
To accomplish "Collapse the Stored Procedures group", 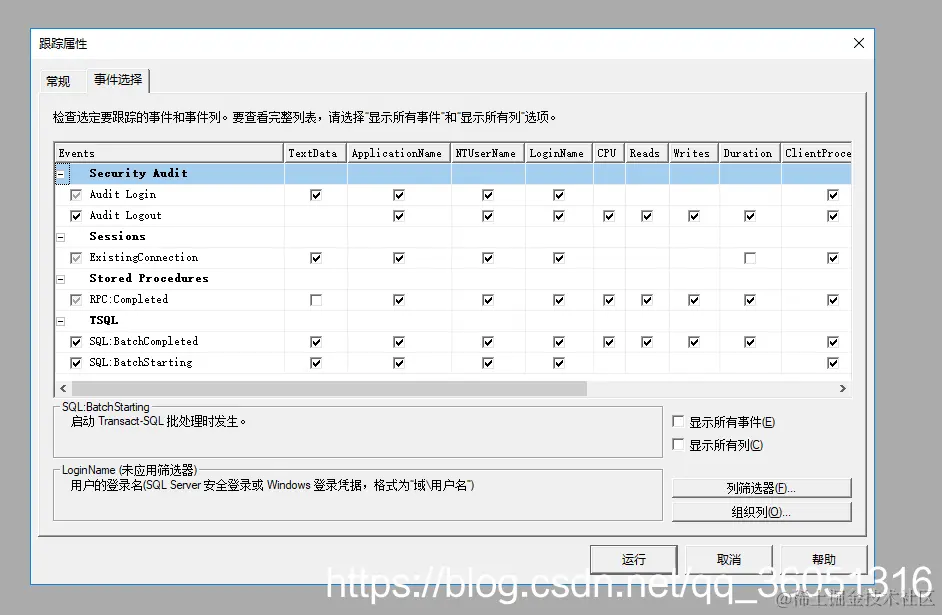I will tap(61, 278).
